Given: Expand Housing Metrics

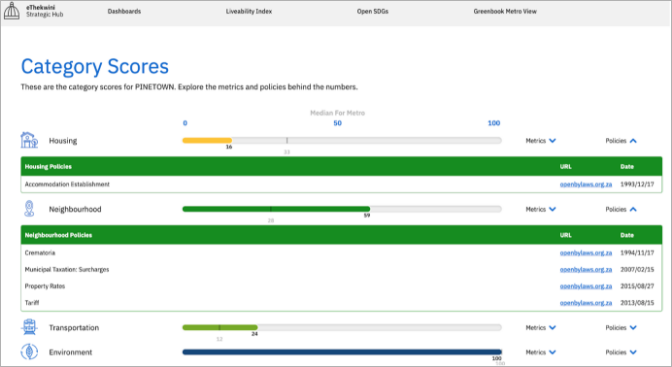Looking at the screenshot, I should tap(540, 141).
